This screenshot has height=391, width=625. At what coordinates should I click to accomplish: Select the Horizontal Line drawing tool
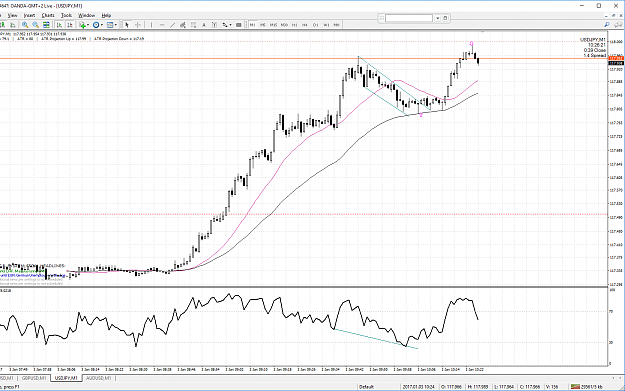(x=162, y=25)
